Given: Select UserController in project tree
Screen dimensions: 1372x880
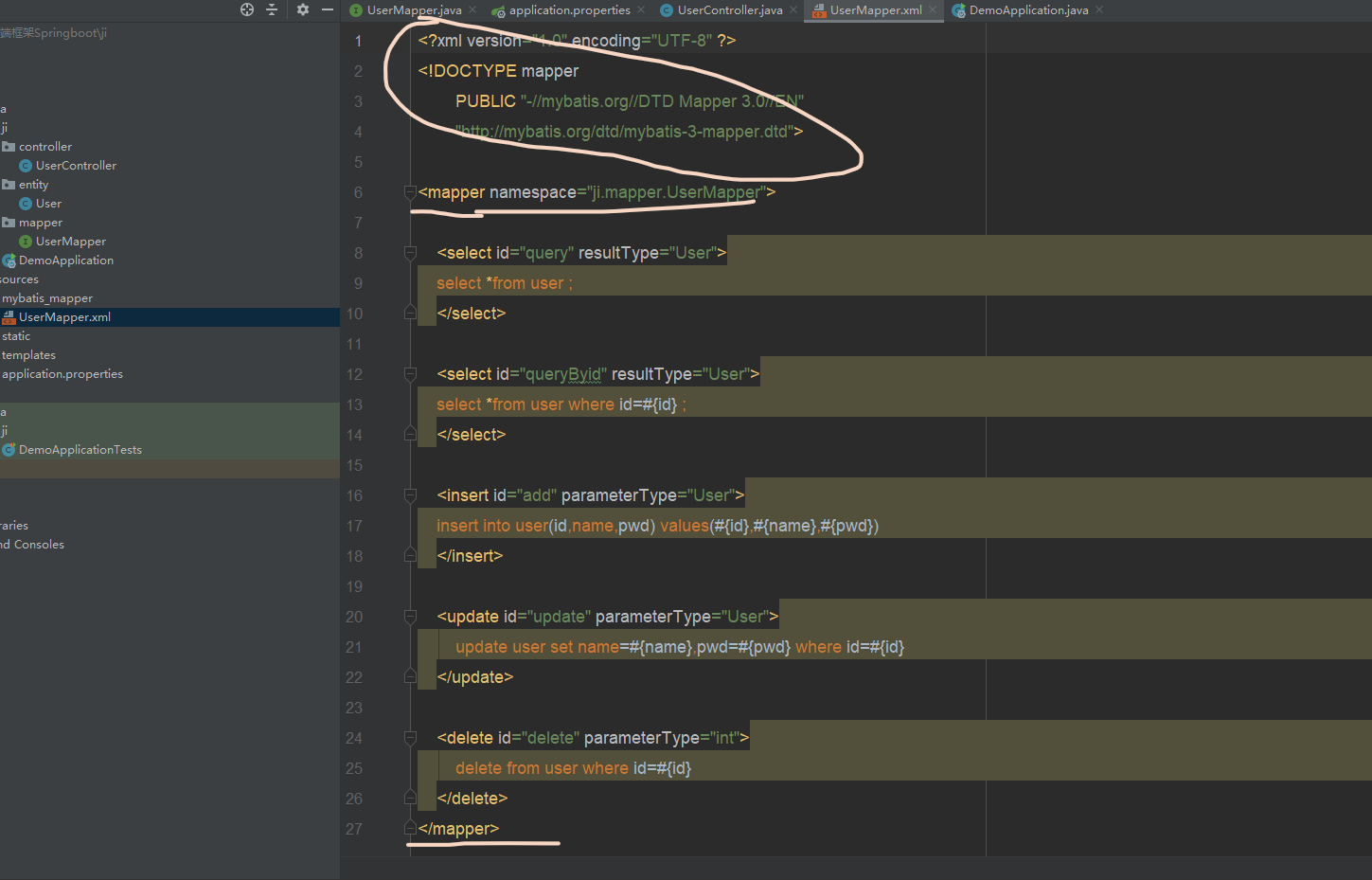Looking at the screenshot, I should (x=76, y=166).
